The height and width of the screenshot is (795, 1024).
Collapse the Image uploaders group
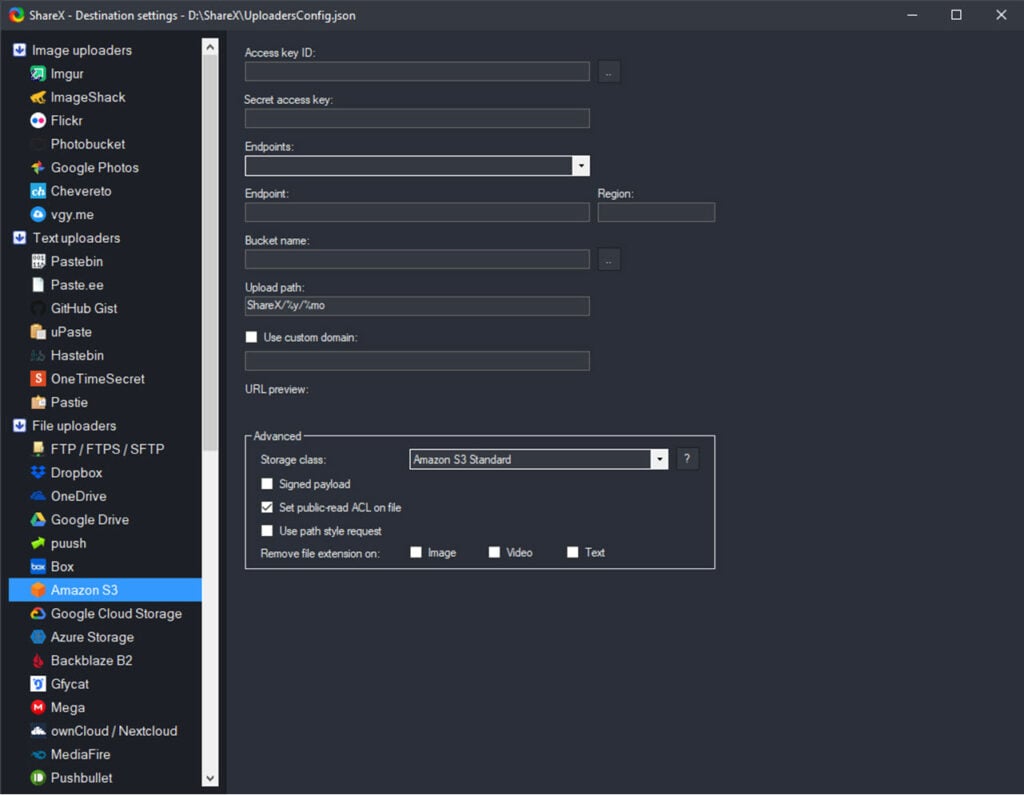(20, 50)
